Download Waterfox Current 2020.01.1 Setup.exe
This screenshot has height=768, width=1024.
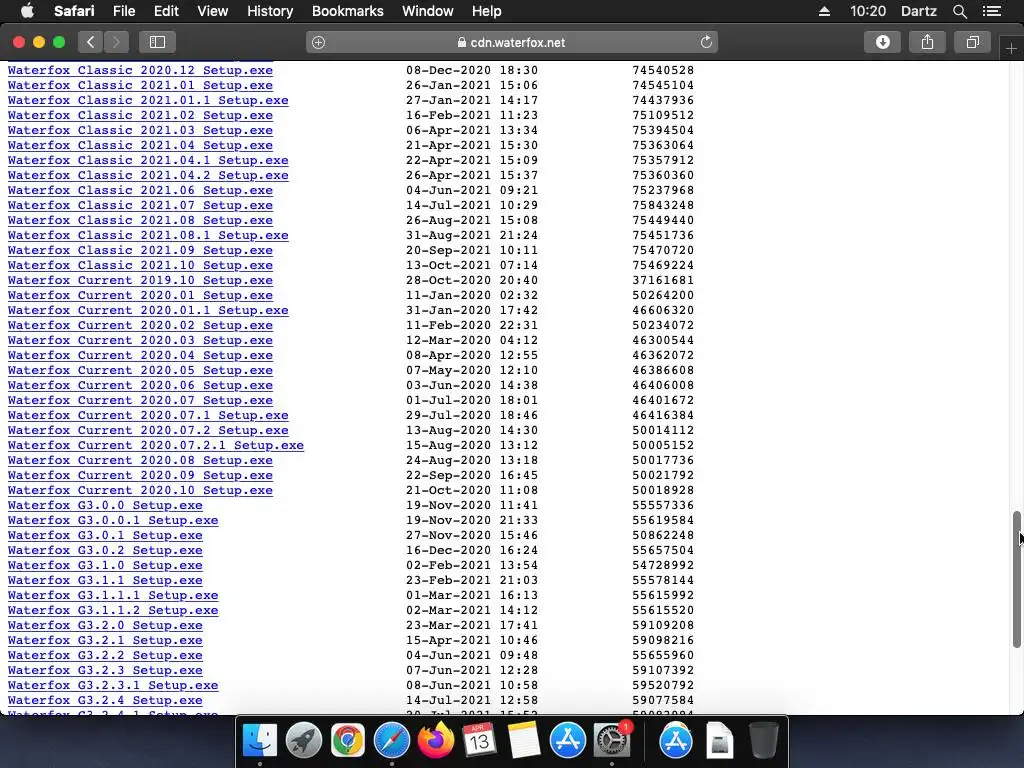click(148, 310)
